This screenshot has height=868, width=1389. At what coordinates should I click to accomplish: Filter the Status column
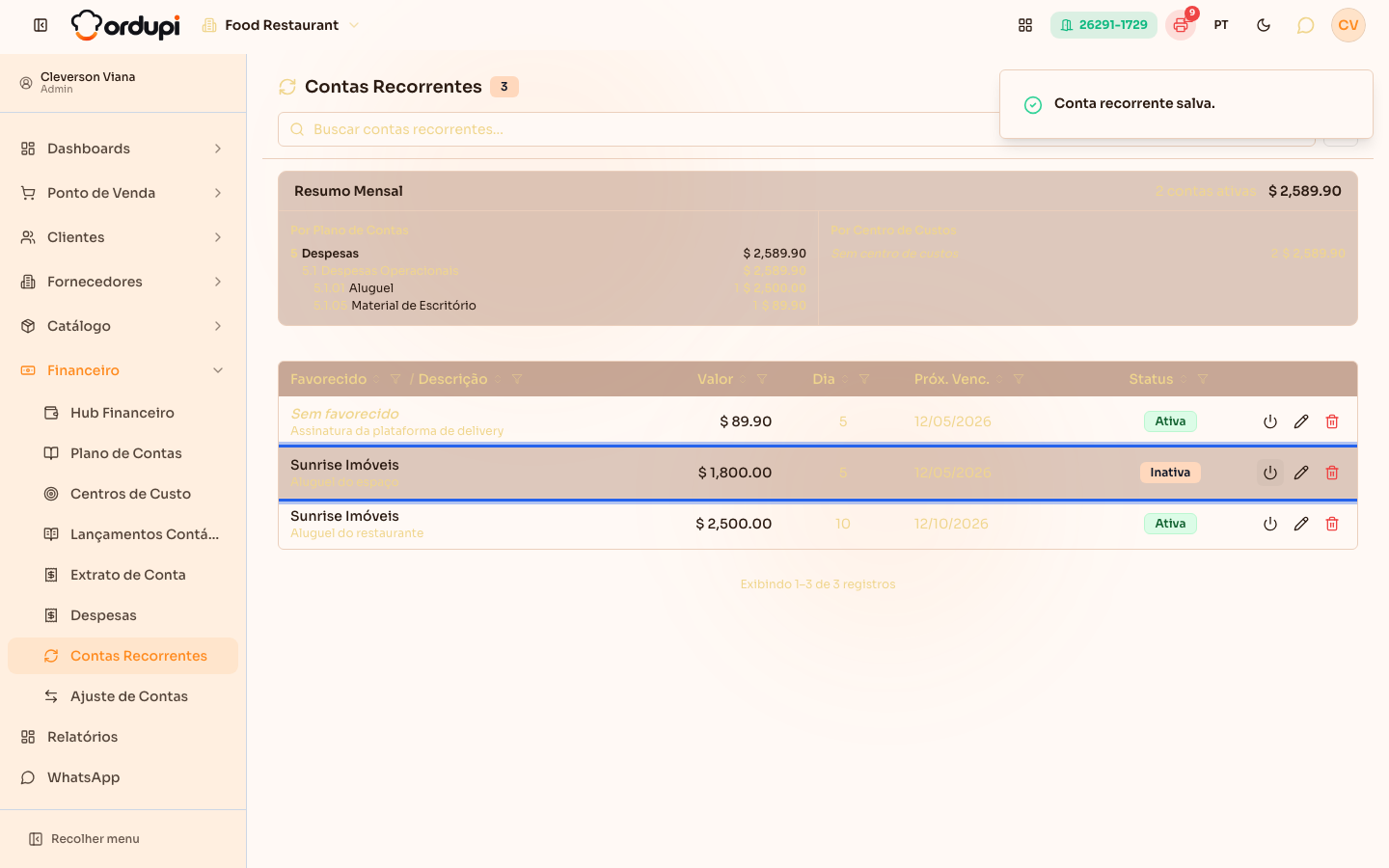(x=1202, y=379)
